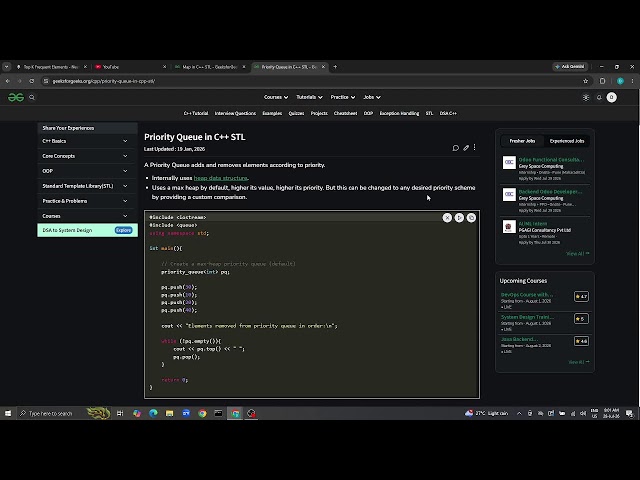Open the DevOps Course upcoming course
This screenshot has height=480, width=640.
click(x=527, y=294)
